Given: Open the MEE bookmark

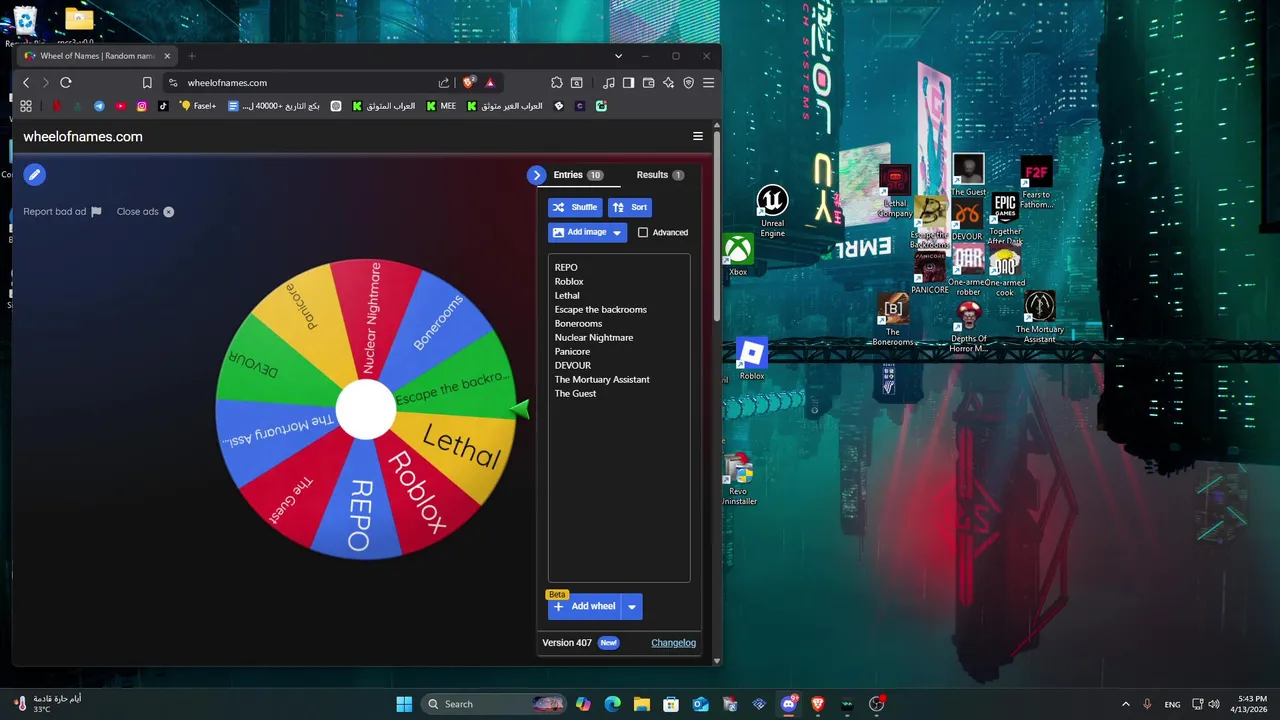Looking at the screenshot, I should (x=441, y=106).
